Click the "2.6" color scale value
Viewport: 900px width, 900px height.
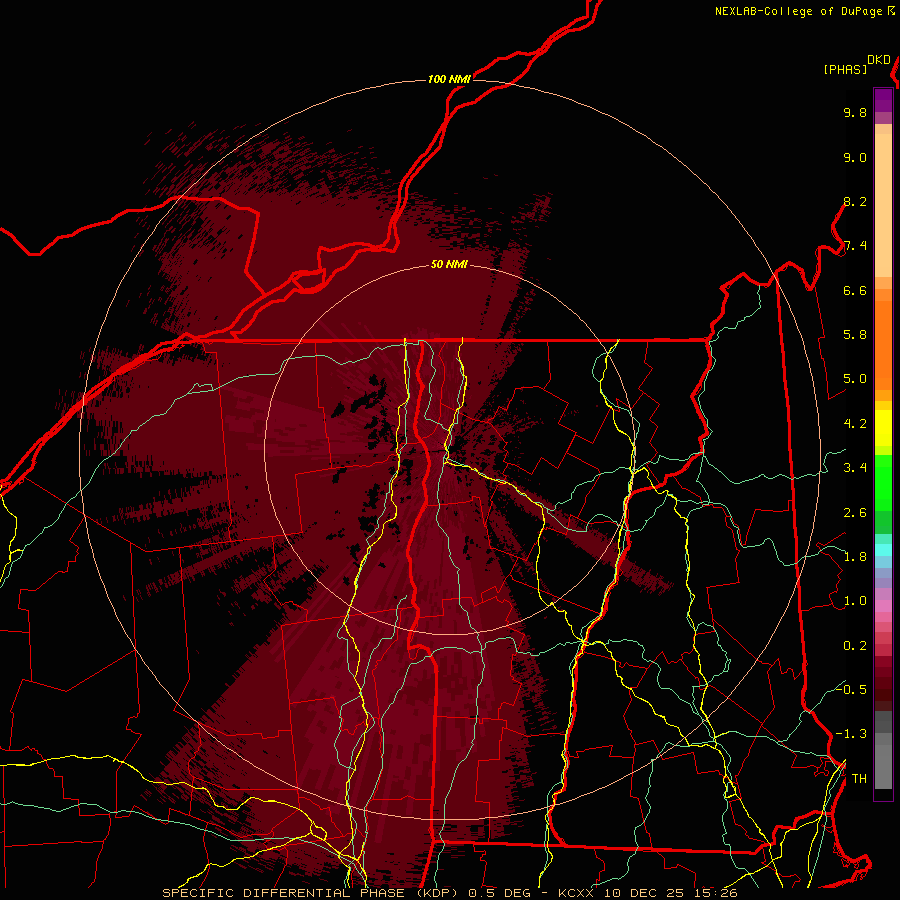click(x=855, y=513)
